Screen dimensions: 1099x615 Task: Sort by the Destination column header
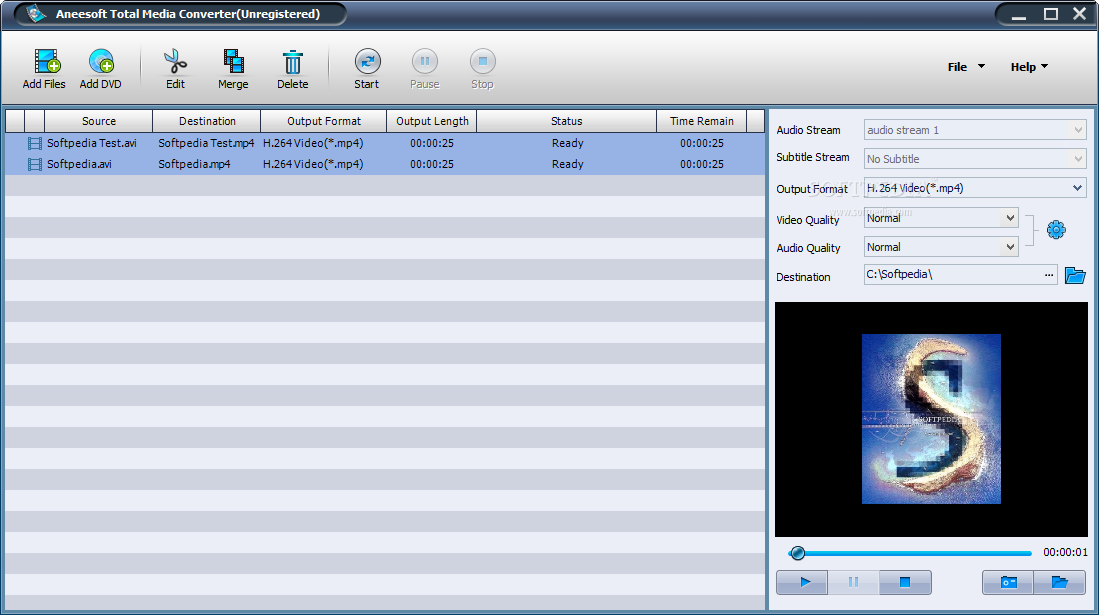(207, 121)
